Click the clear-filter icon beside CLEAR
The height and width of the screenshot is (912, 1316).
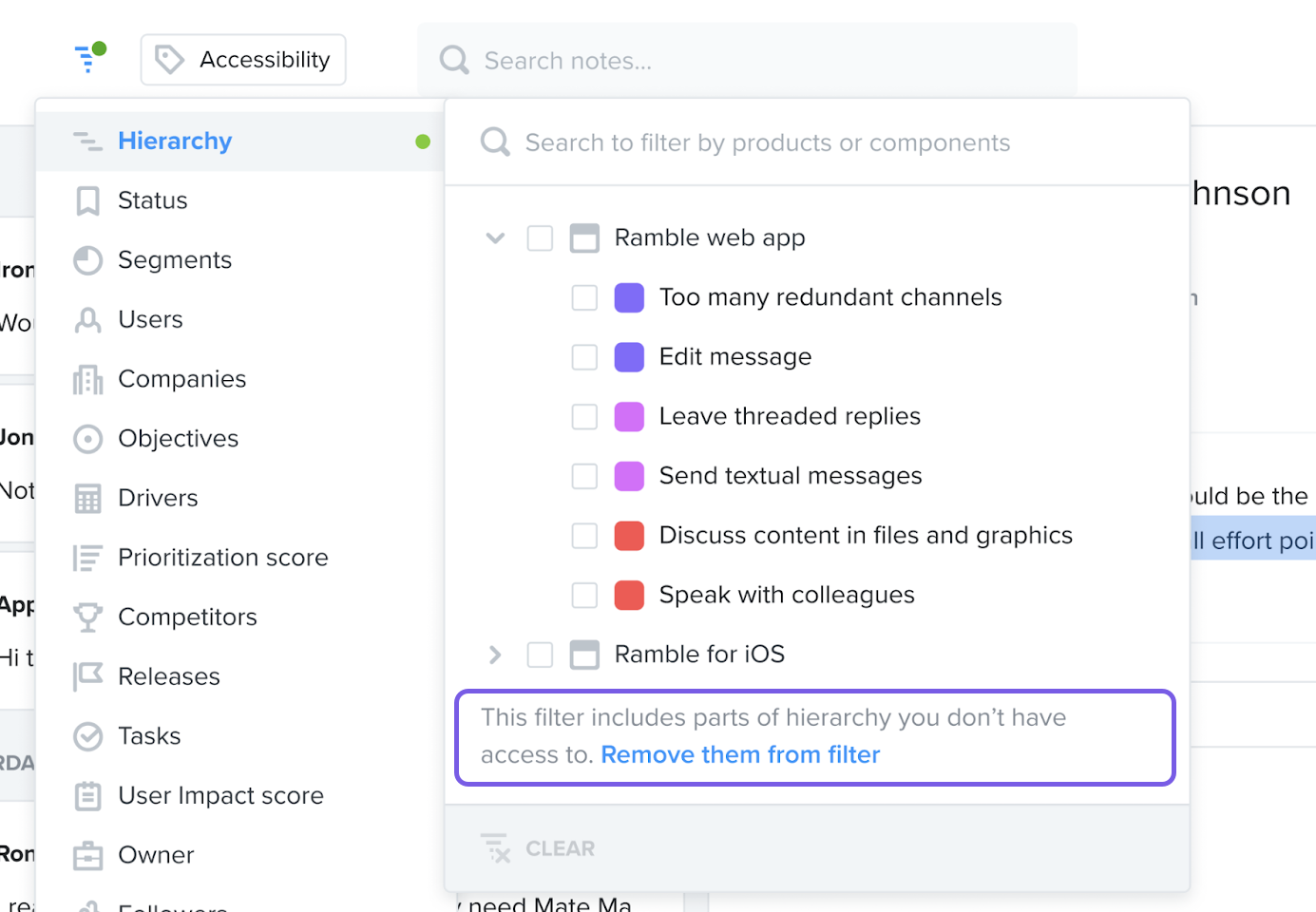click(495, 847)
